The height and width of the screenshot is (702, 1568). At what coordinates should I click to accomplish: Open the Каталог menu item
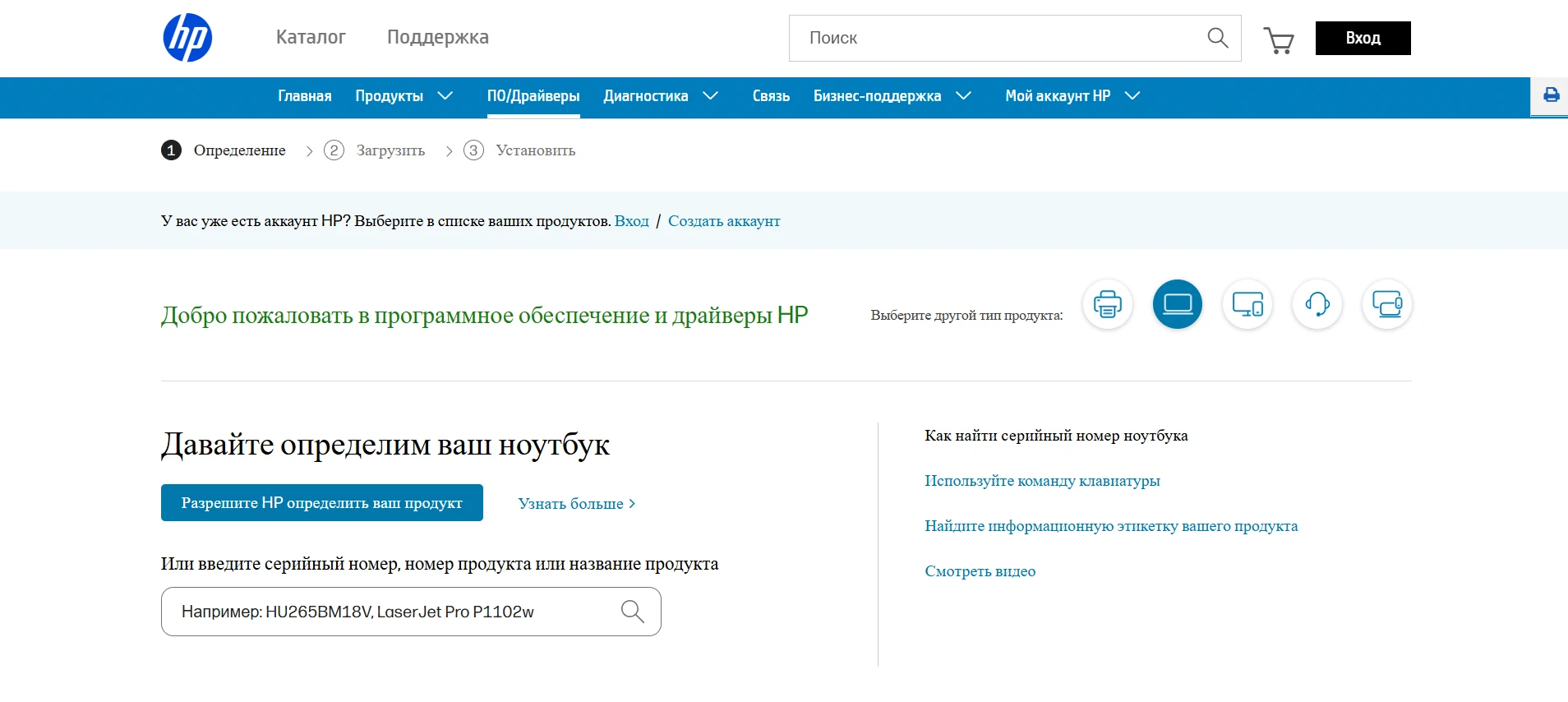click(311, 37)
